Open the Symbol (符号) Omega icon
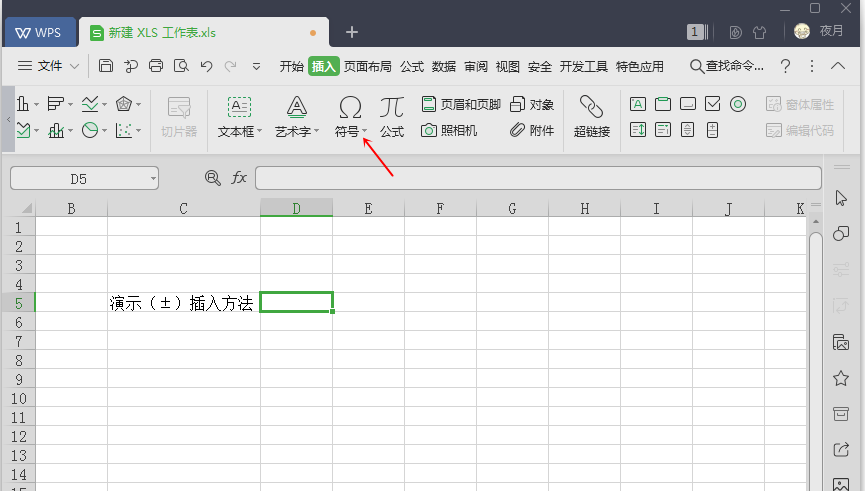The image size is (865, 491). 350,108
